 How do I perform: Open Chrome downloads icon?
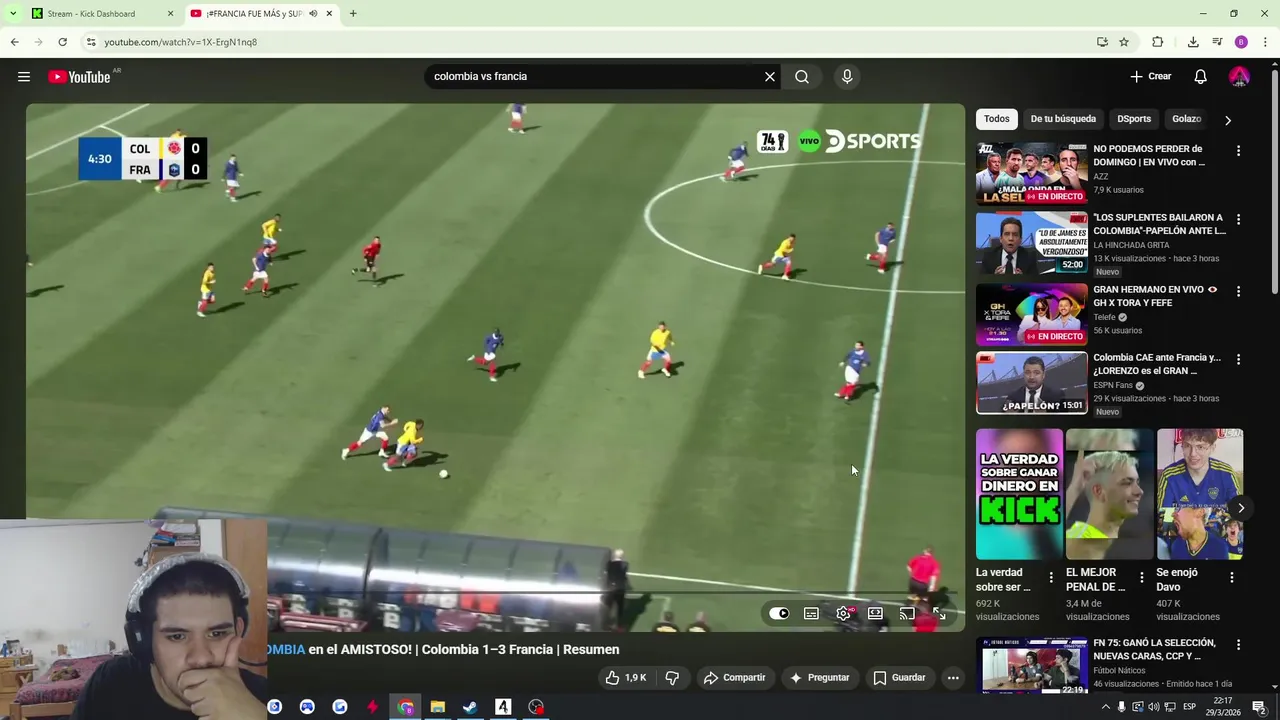click(x=1193, y=42)
